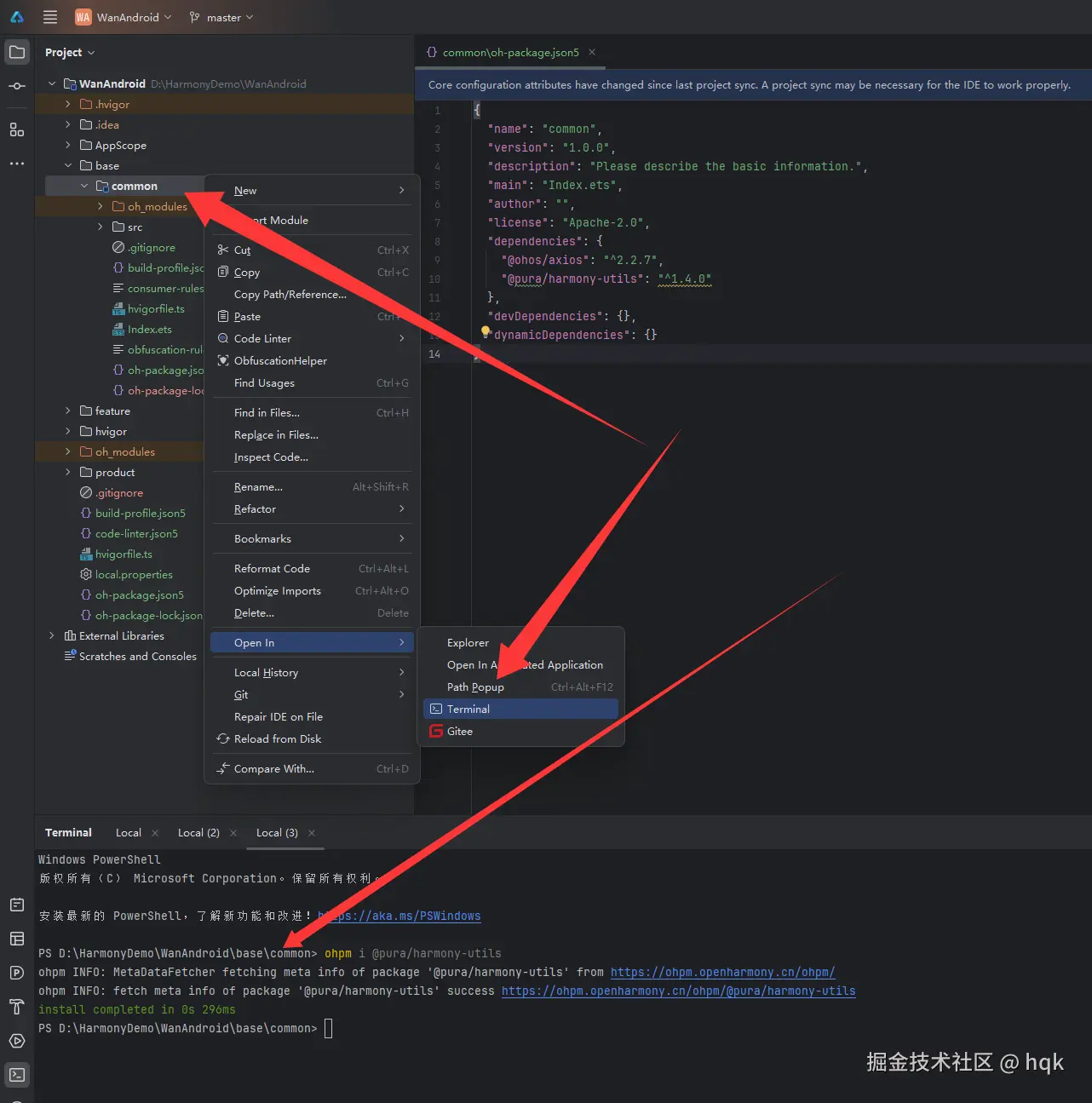
Task: Choose Delete... from context menu
Action: [x=311, y=612]
